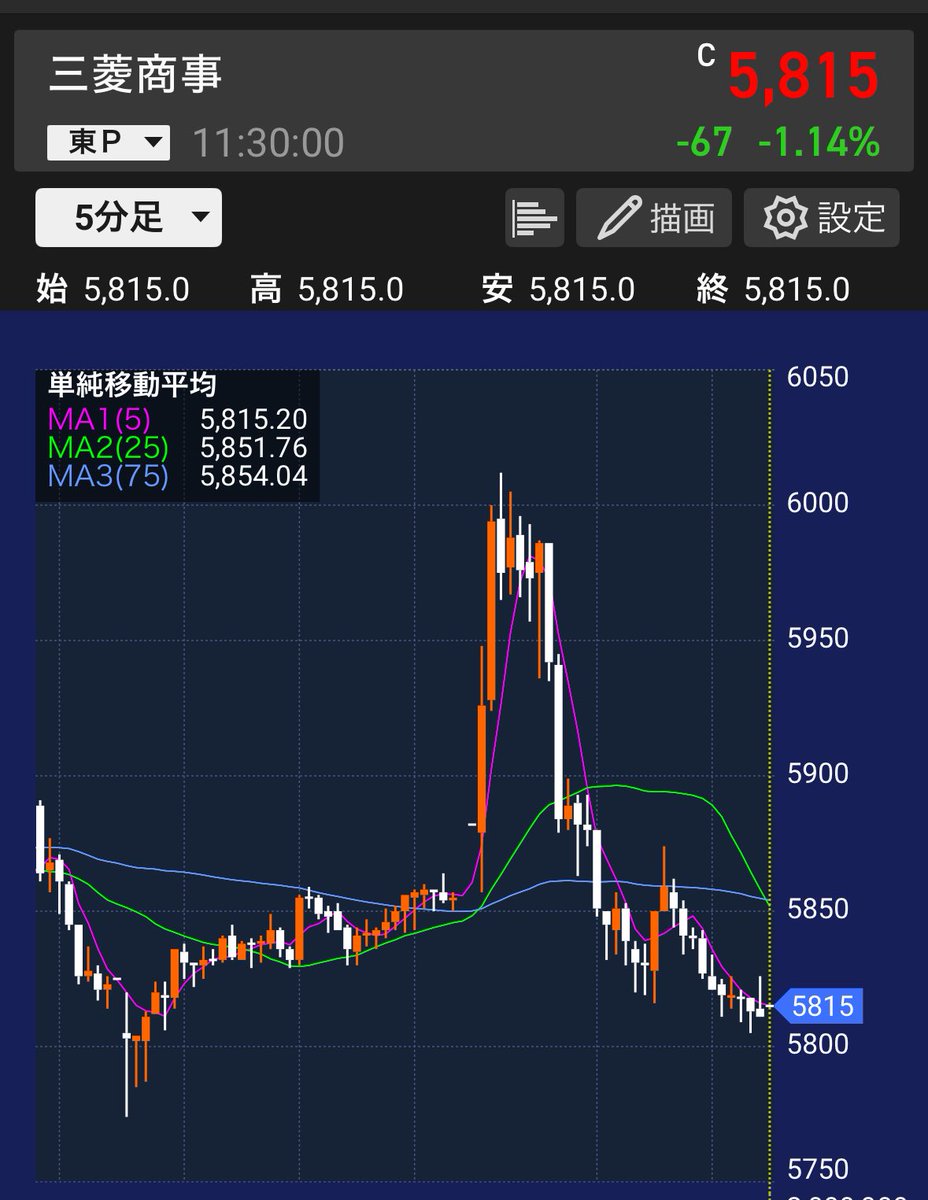The height and width of the screenshot is (1200, 928).
Task: Click the 終 5,815.0 close value
Action: (773, 290)
